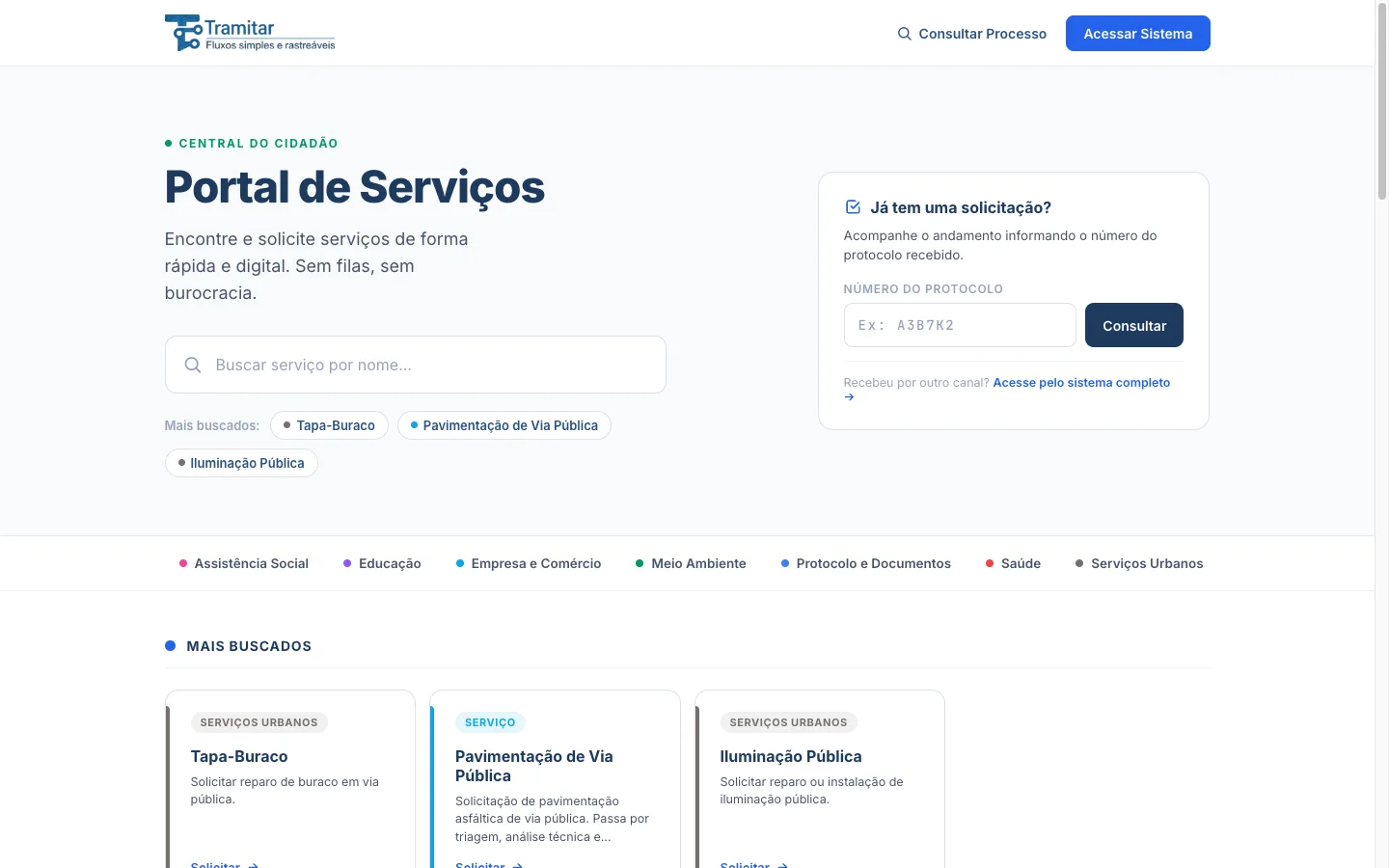Screen dimensions: 1389x868
Task: Go to Saúde category
Action: pos(1013,563)
